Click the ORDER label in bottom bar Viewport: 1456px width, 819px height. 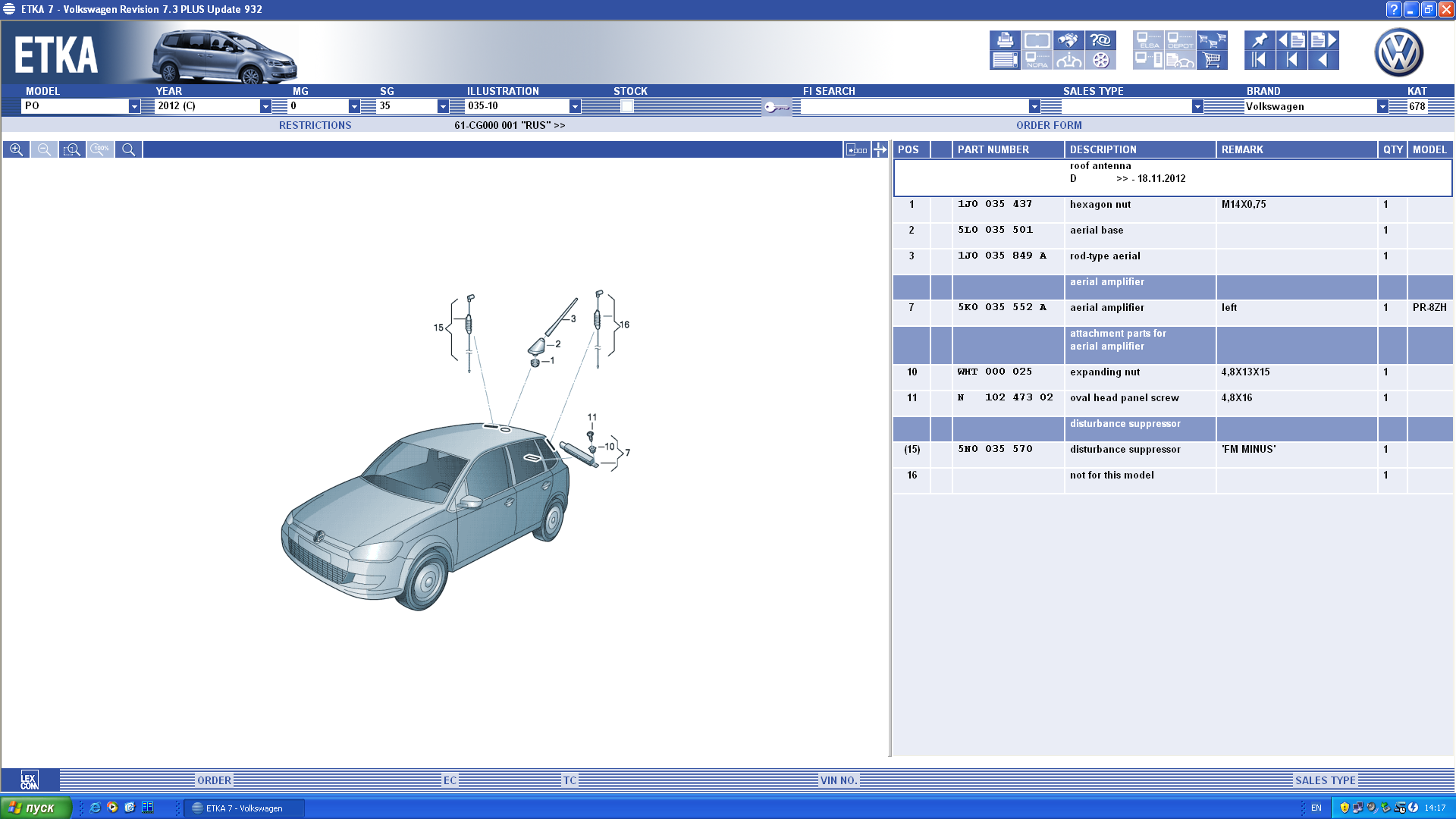pyautogui.click(x=214, y=780)
